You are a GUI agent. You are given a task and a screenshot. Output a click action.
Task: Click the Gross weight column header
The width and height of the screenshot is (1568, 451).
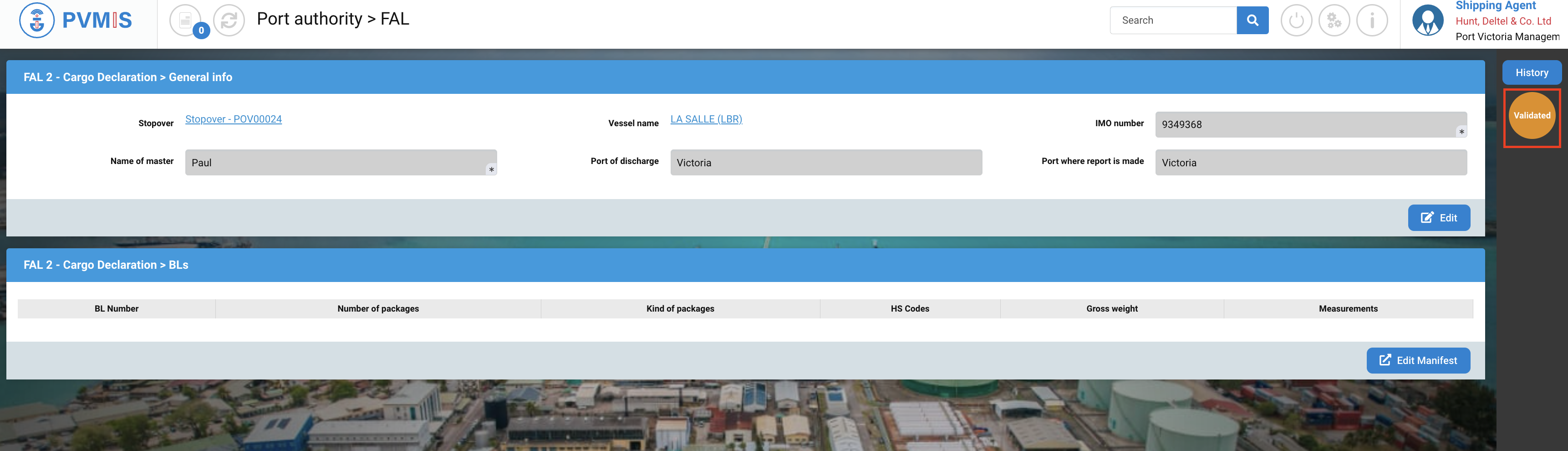tap(1111, 308)
